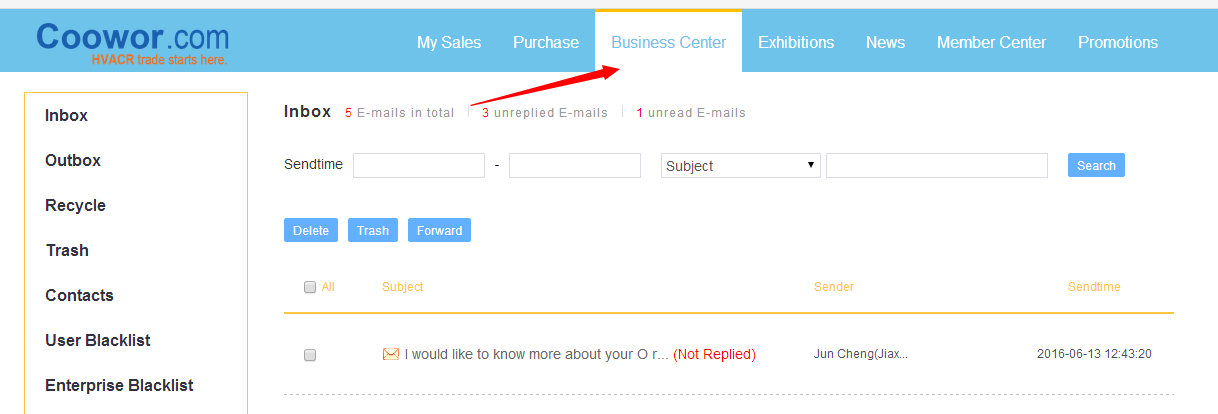Viewport: 1218px width, 414px height.
Task: Open the Member Center menu
Action: (991, 42)
